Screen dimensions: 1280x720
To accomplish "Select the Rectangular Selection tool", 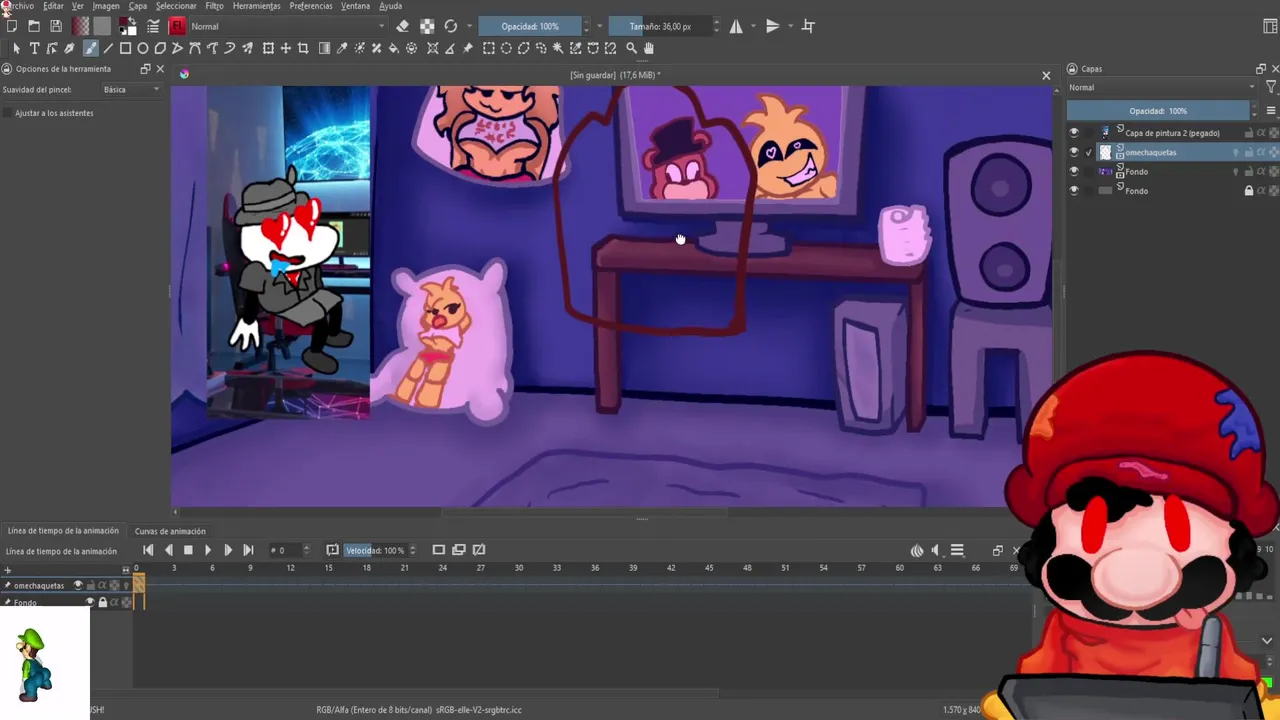I will tap(488, 48).
